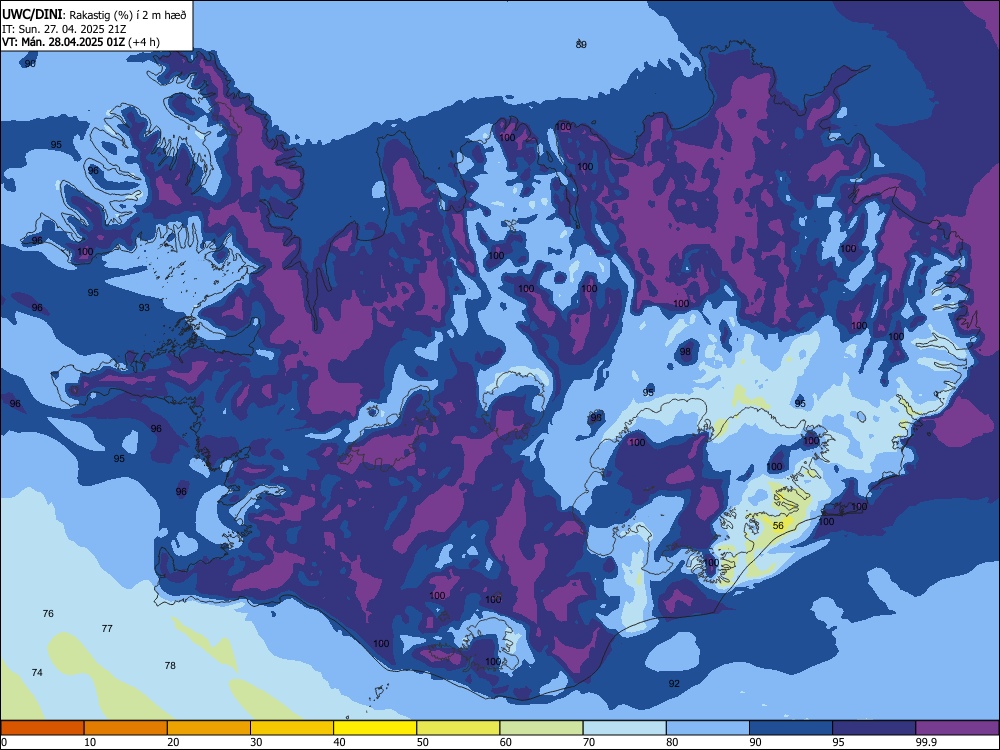This screenshot has height=750, width=1000.
Task: Click the legend tick label "70"
Action: 589,742
